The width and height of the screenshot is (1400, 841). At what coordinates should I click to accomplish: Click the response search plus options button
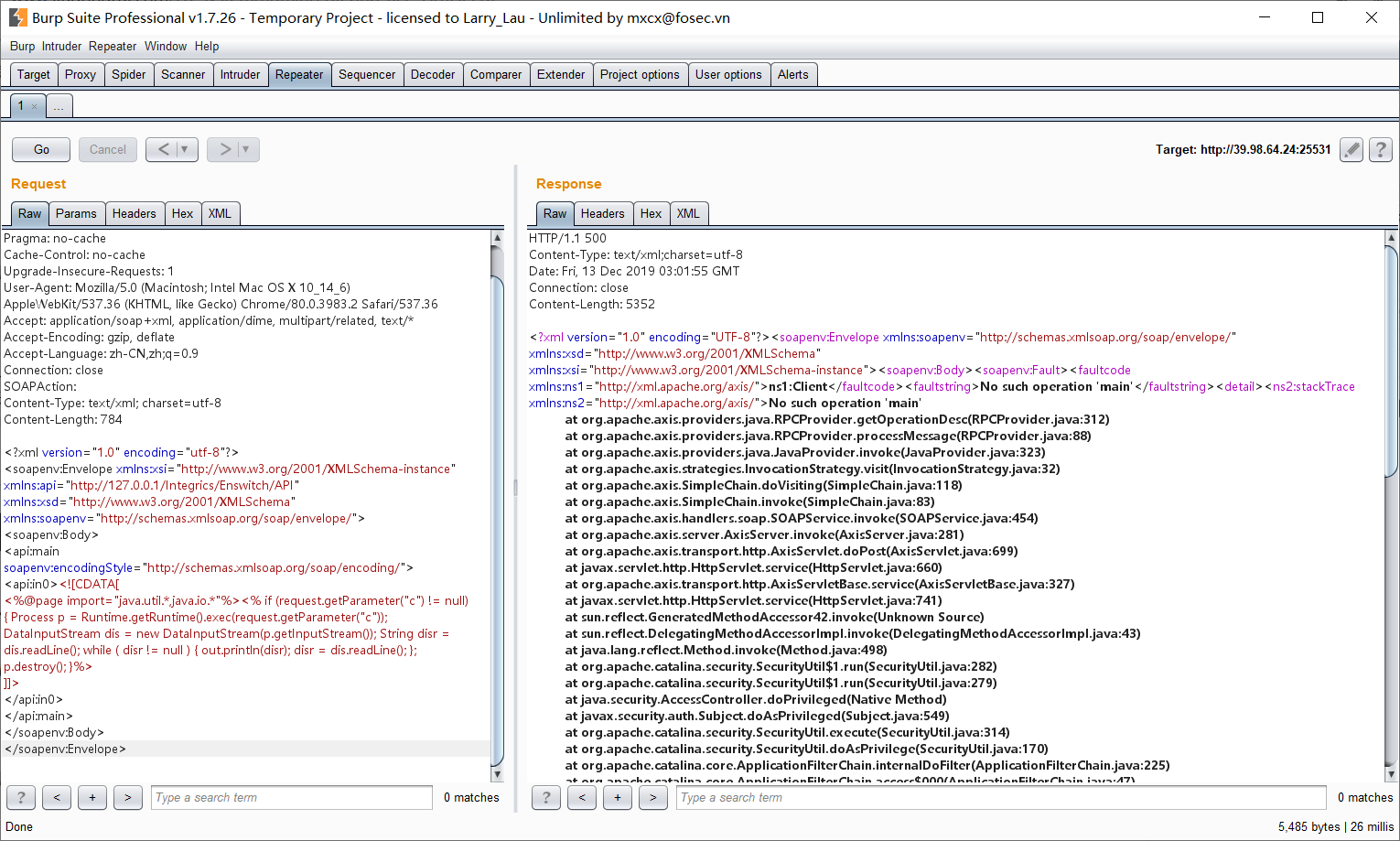point(618,798)
